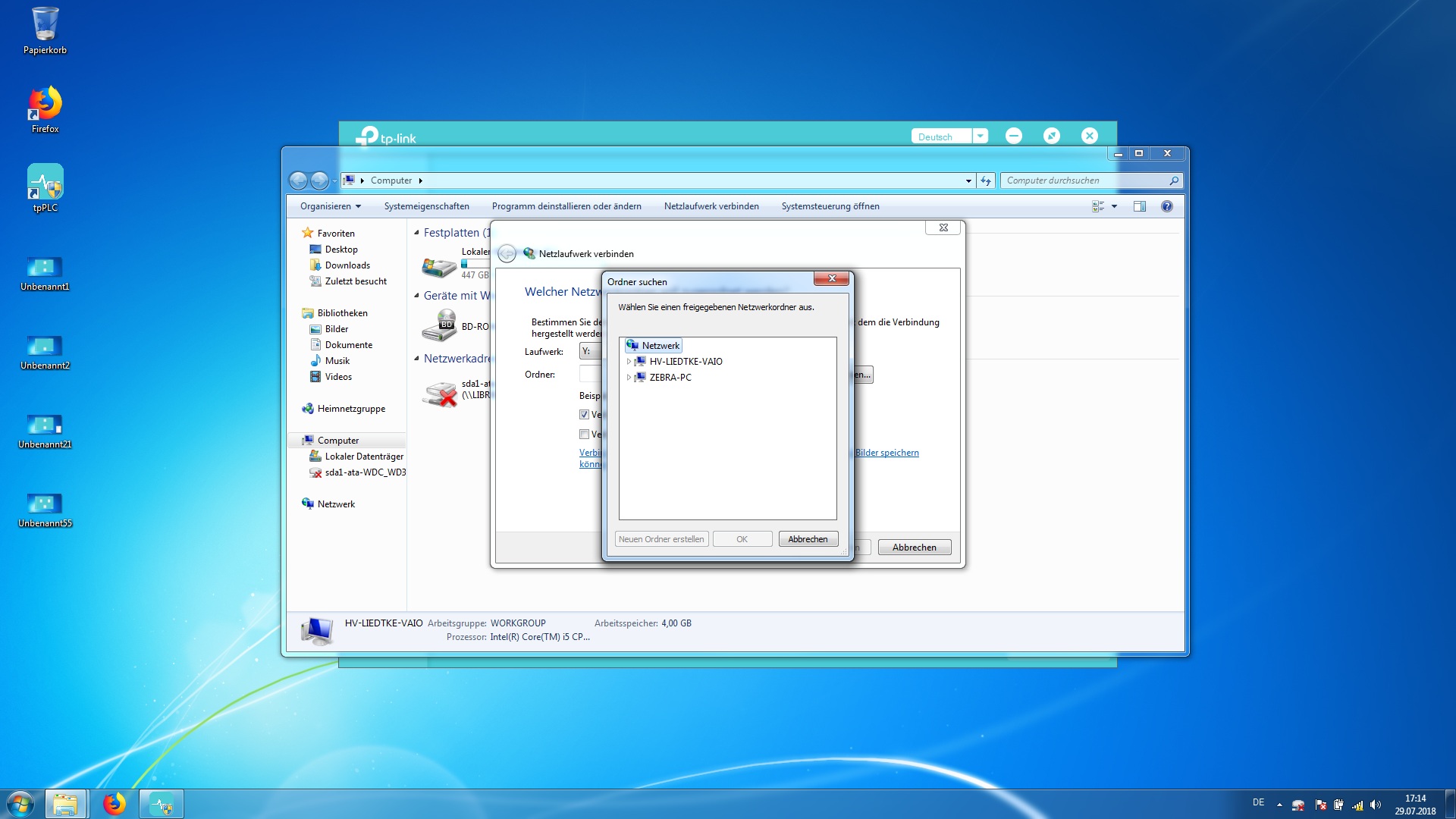Click the Windows Start orb

pos(20,804)
